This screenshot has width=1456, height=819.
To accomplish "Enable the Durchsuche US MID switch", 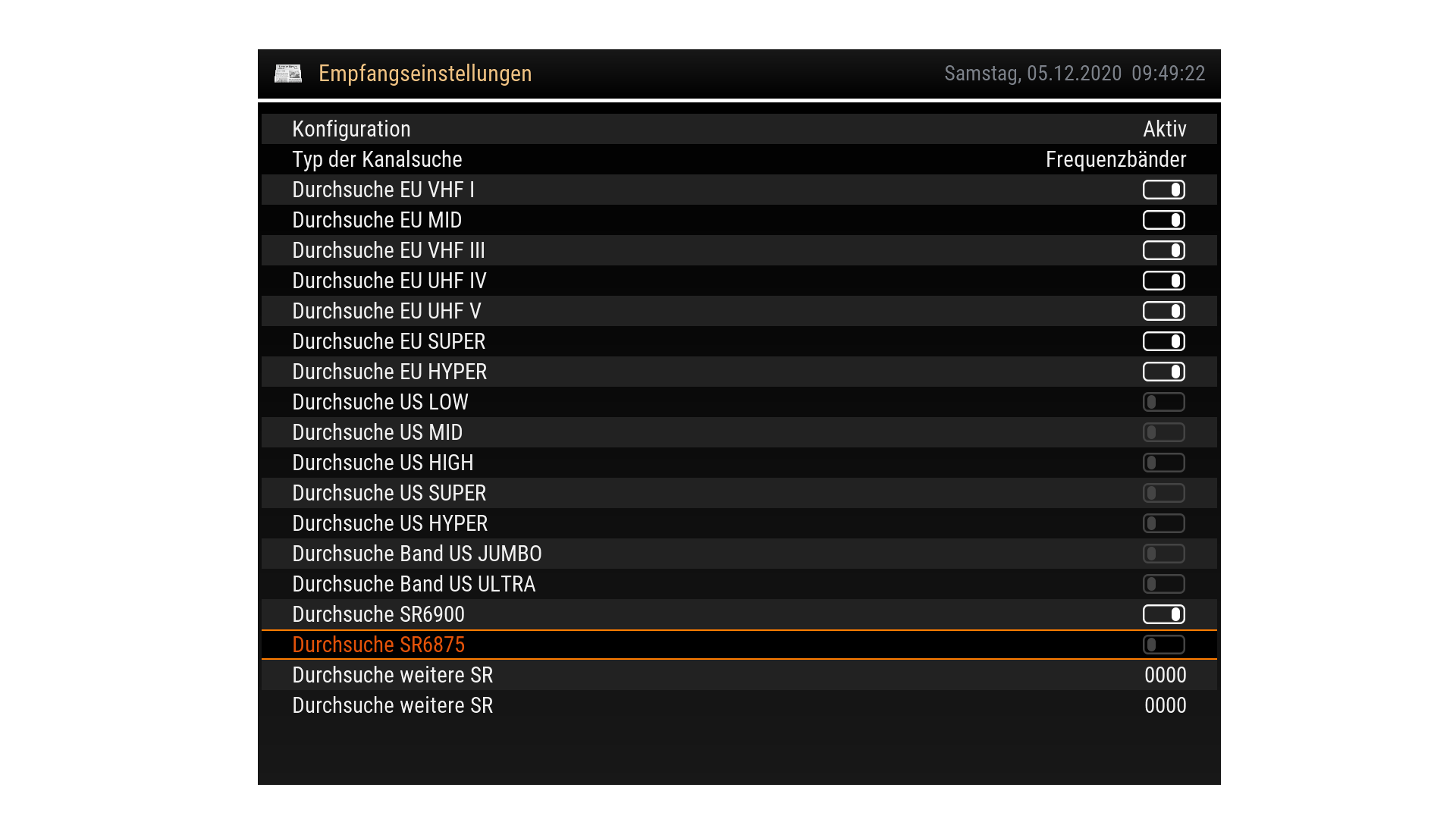I will [x=1163, y=432].
